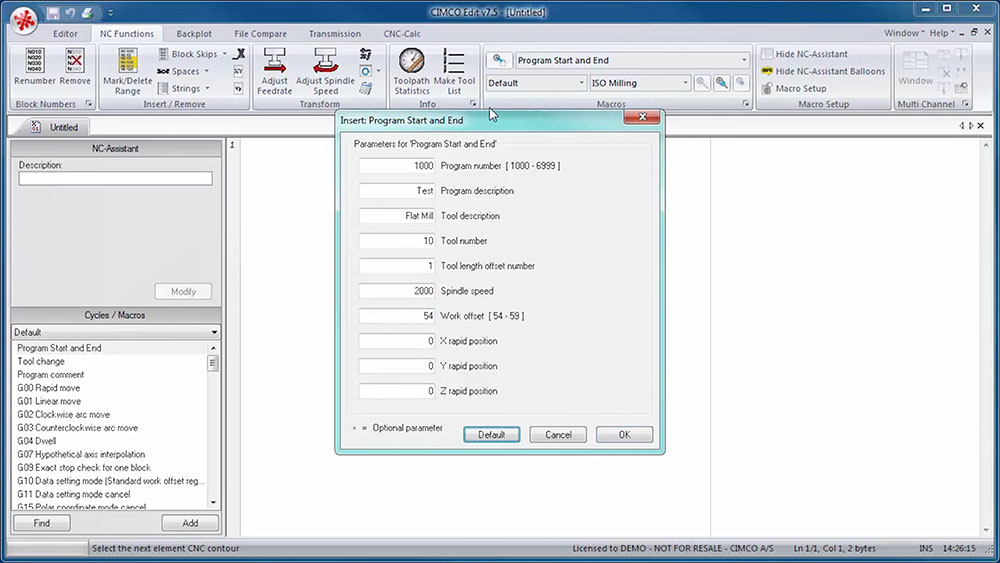Close the Insert Program Start and End dialog
Image resolution: width=1000 pixels, height=563 pixels.
click(642, 117)
